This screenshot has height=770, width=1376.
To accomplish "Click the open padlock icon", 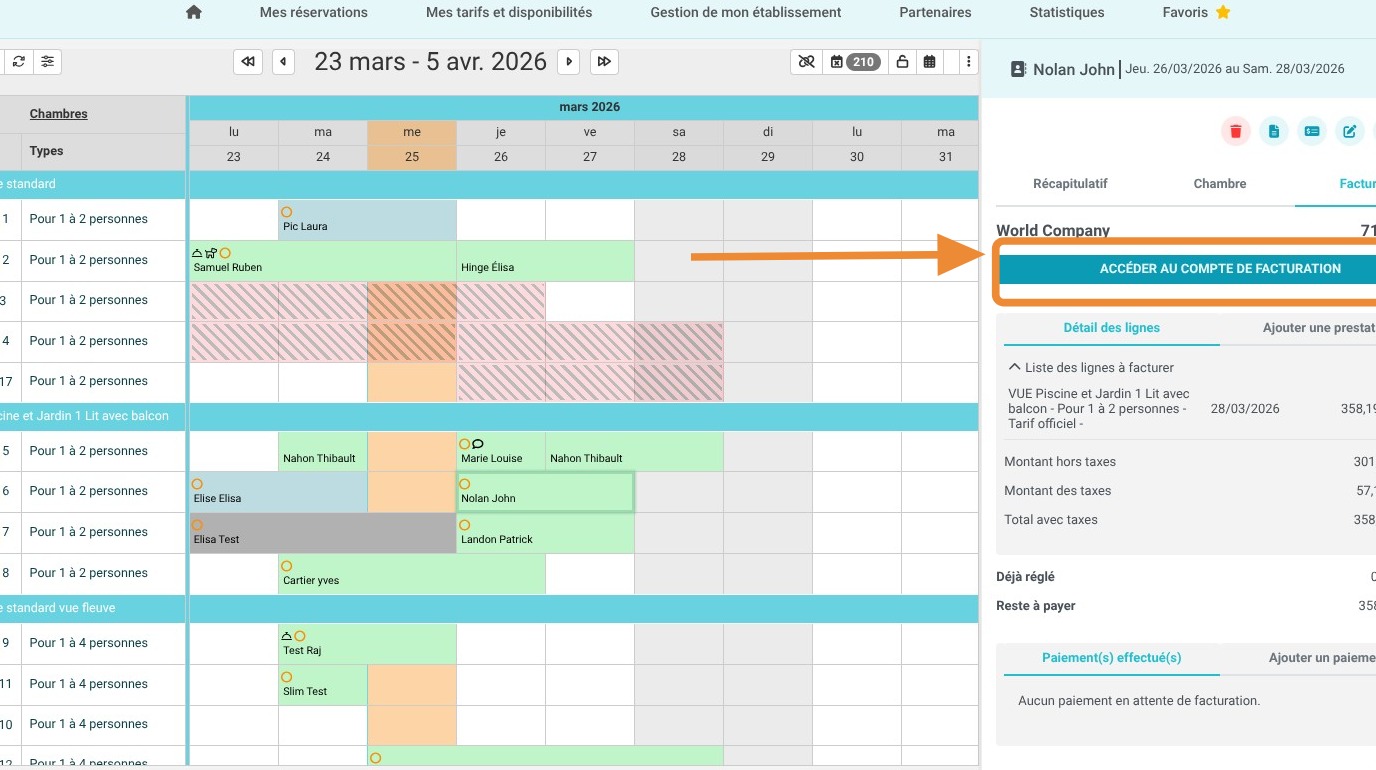I will click(902, 62).
